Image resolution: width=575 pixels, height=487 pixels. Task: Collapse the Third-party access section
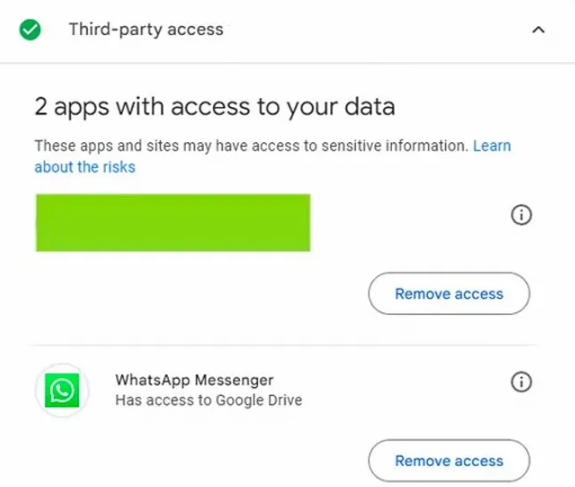click(x=538, y=30)
